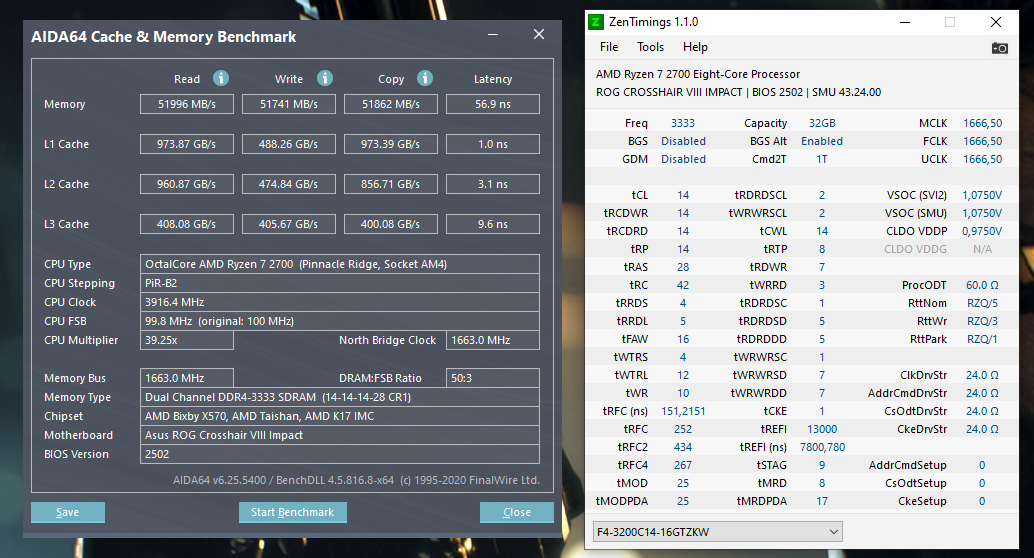This screenshot has height=558, width=1034.
Task: Click the Save button in AIDA64
Action: tap(68, 512)
